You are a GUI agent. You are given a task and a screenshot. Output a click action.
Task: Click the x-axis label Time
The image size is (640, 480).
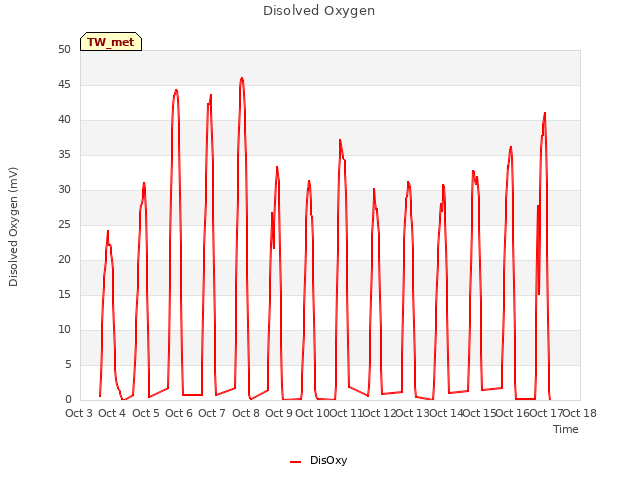point(566,429)
